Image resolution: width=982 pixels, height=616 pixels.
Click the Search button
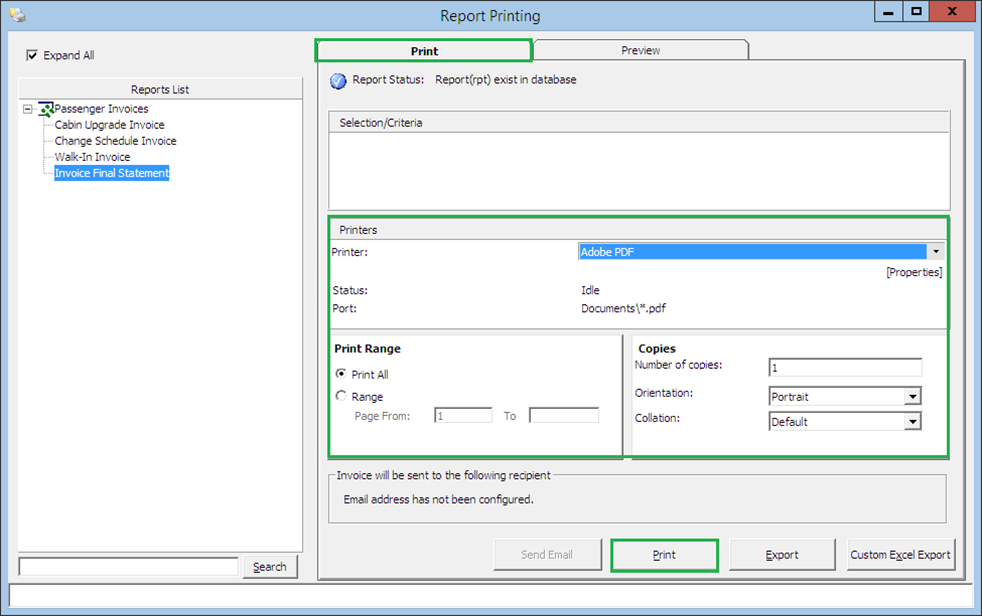coord(270,567)
